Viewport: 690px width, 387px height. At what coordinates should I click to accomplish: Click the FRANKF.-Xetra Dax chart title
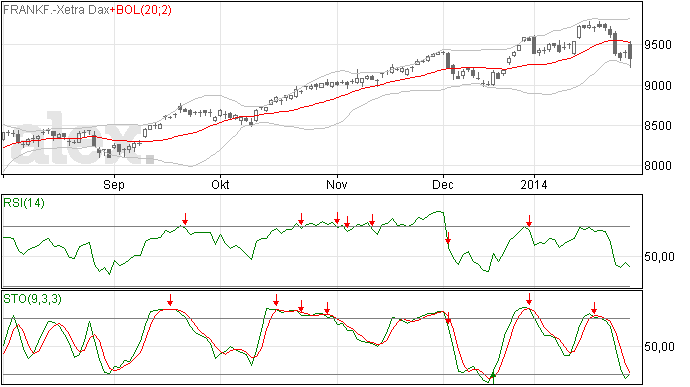tap(56, 10)
